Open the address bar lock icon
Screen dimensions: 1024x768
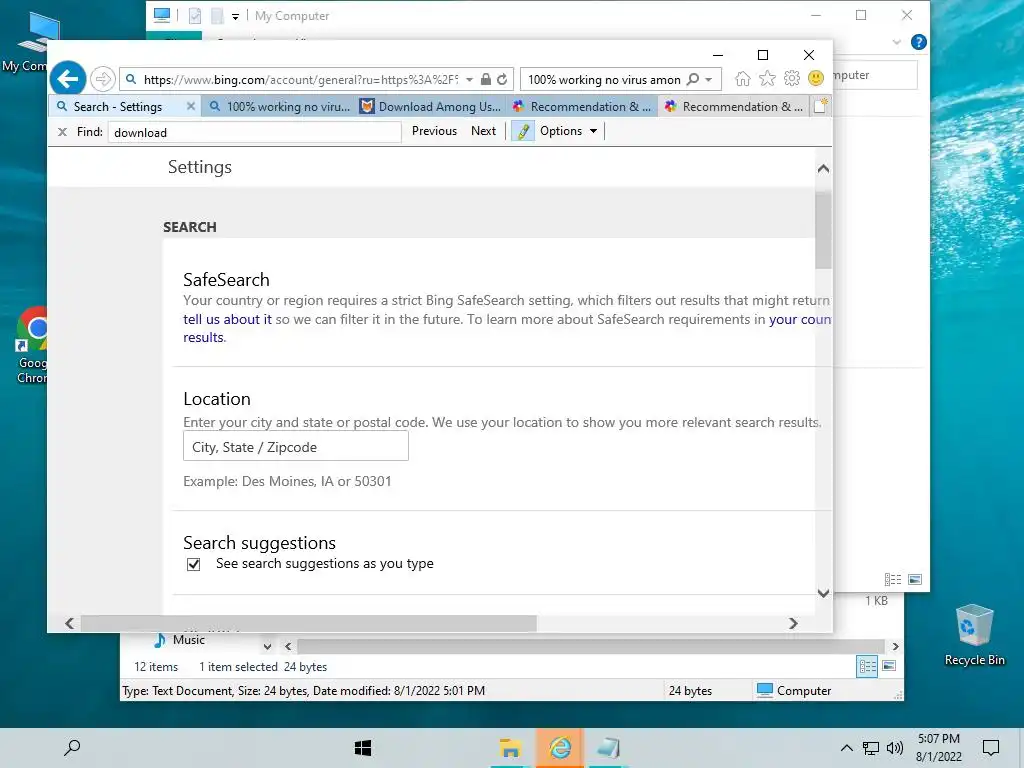(485, 80)
